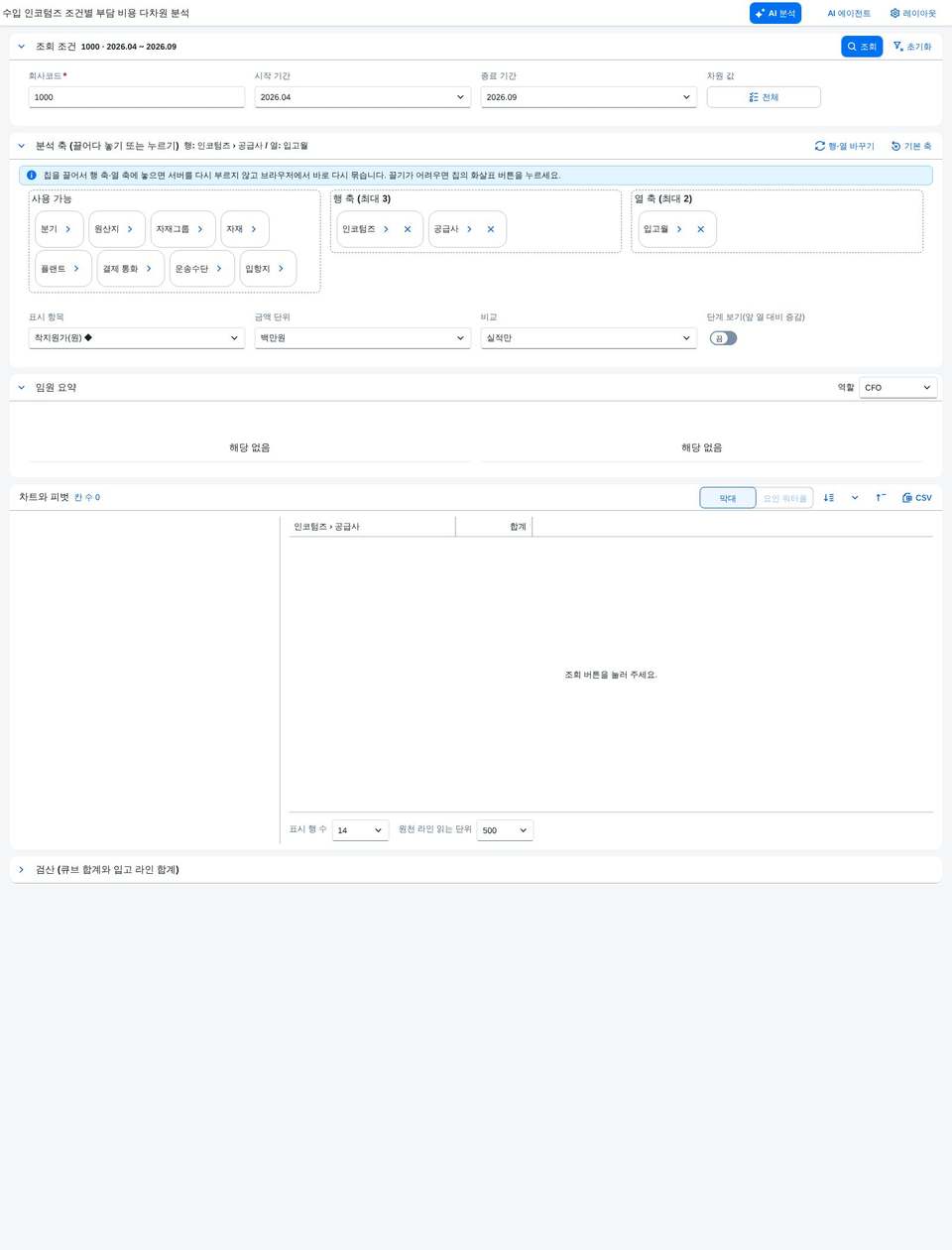Click the arrow on the 원산지 chip
The width and height of the screenshot is (952, 1250).
tap(130, 229)
